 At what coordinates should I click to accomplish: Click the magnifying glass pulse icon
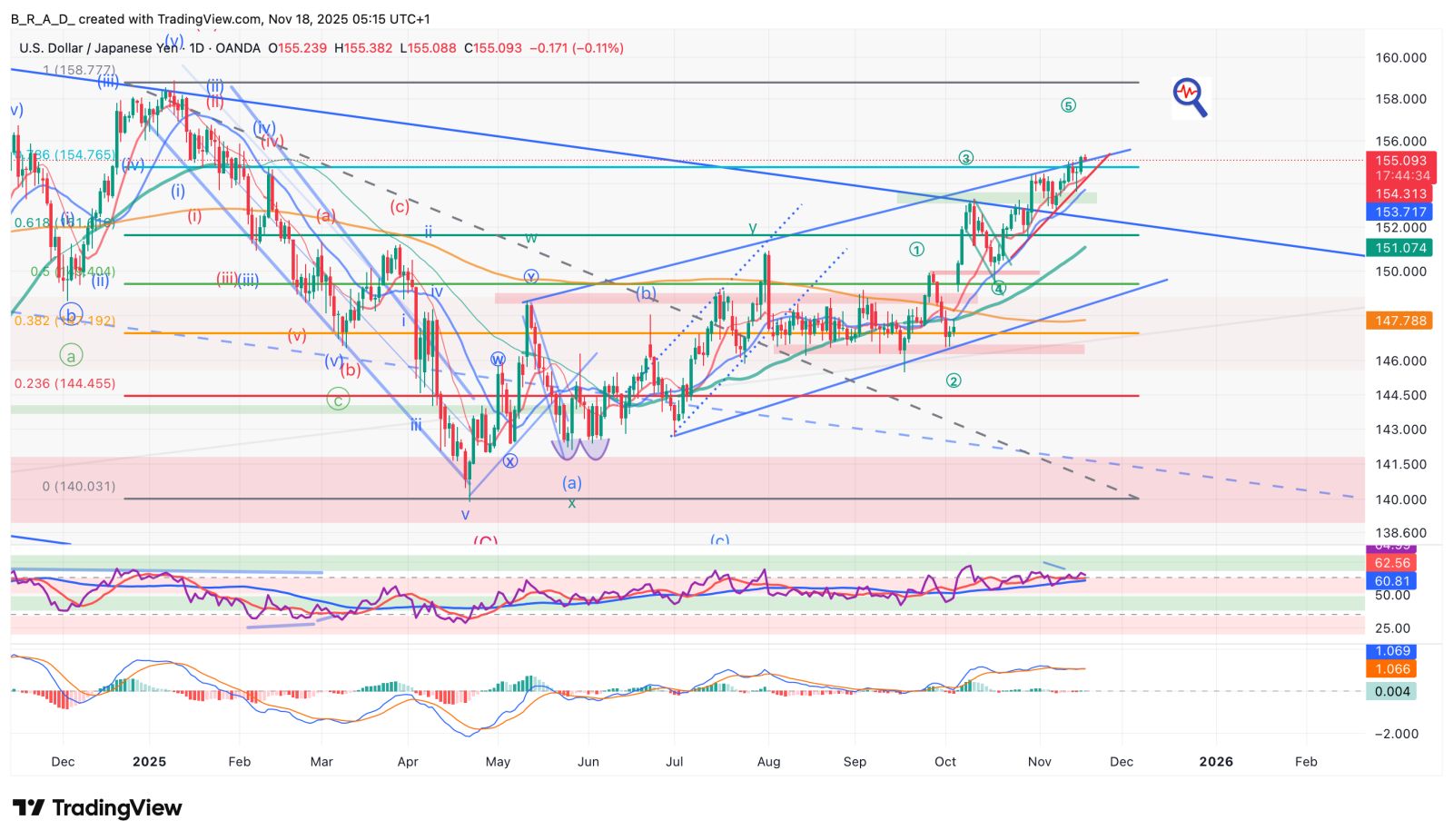pos(1190,97)
